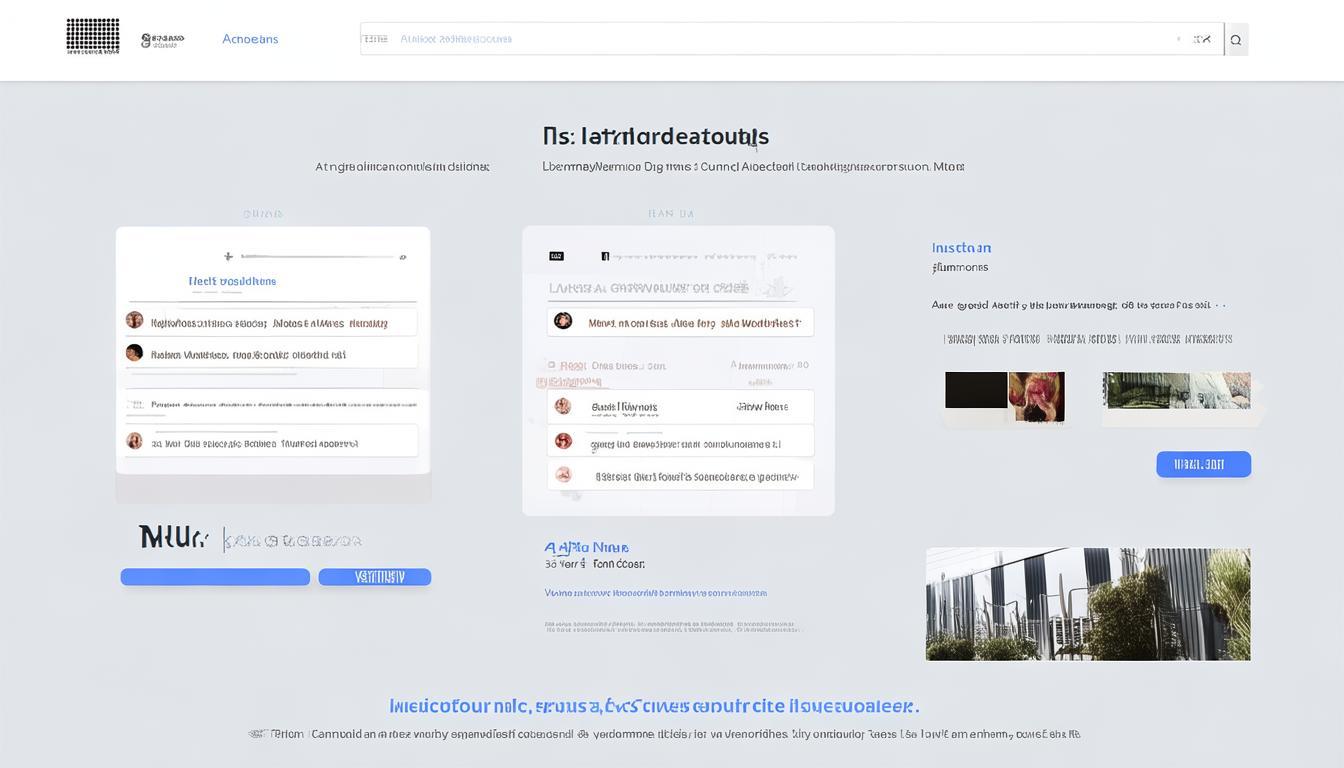Tick small checkbox above middle card's list
1344x768 pixels.
coord(551,366)
